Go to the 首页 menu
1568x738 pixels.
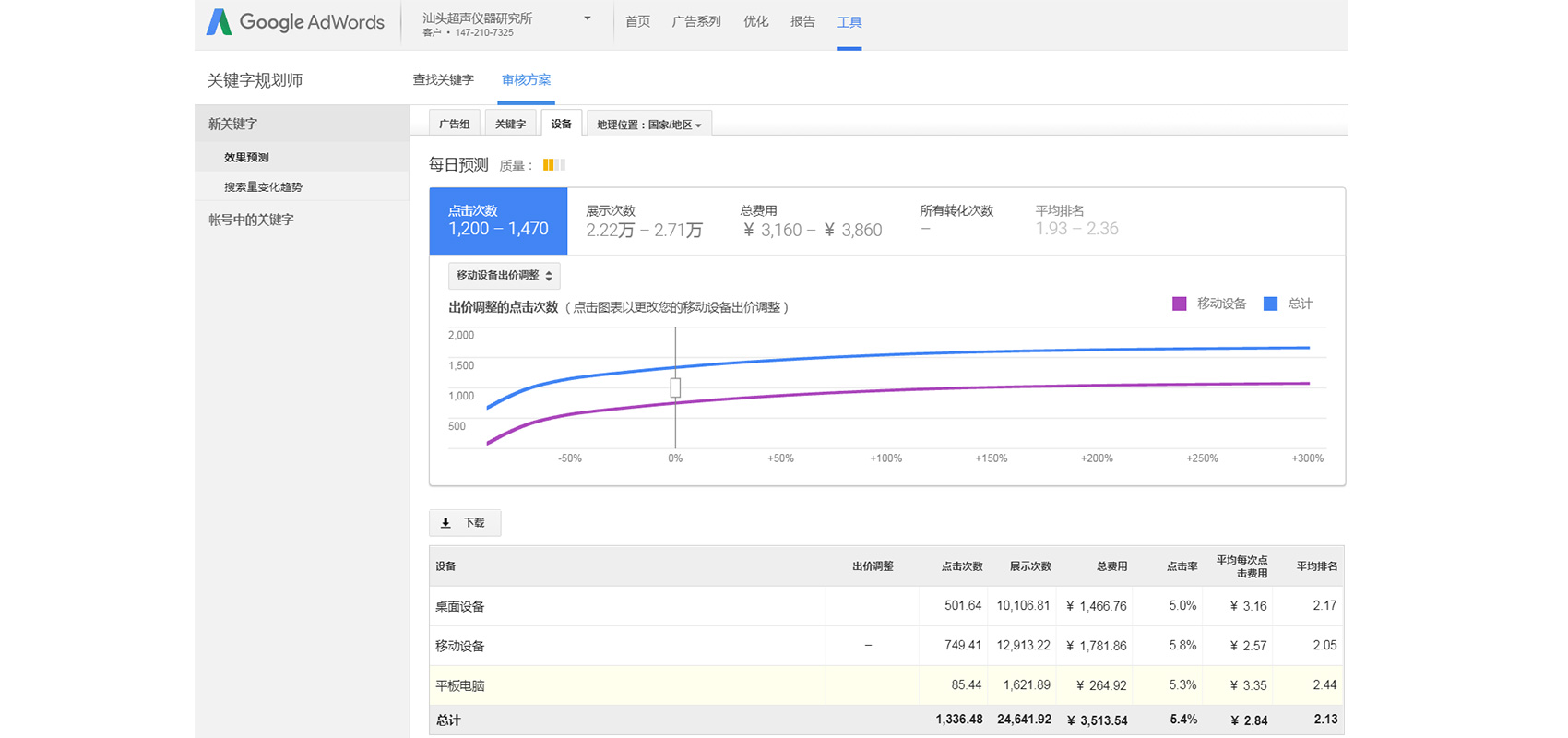click(x=637, y=22)
